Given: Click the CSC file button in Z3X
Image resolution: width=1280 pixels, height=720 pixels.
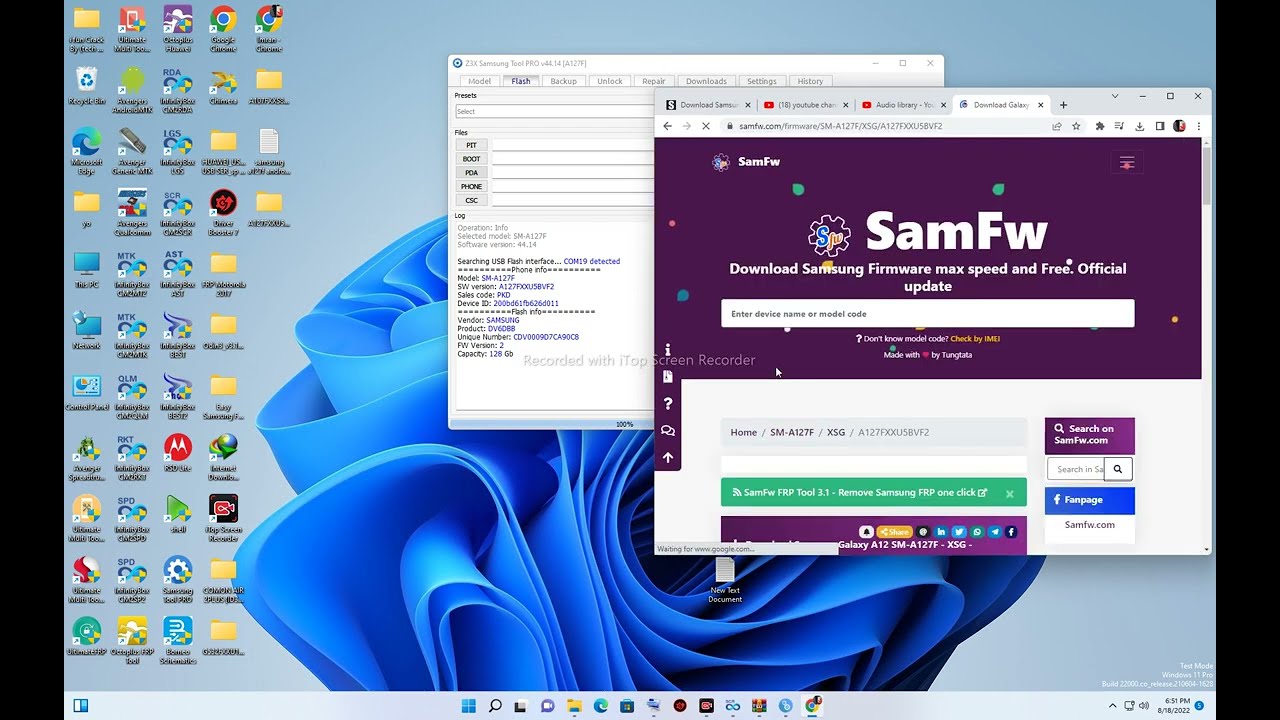Looking at the screenshot, I should pyautogui.click(x=471, y=200).
